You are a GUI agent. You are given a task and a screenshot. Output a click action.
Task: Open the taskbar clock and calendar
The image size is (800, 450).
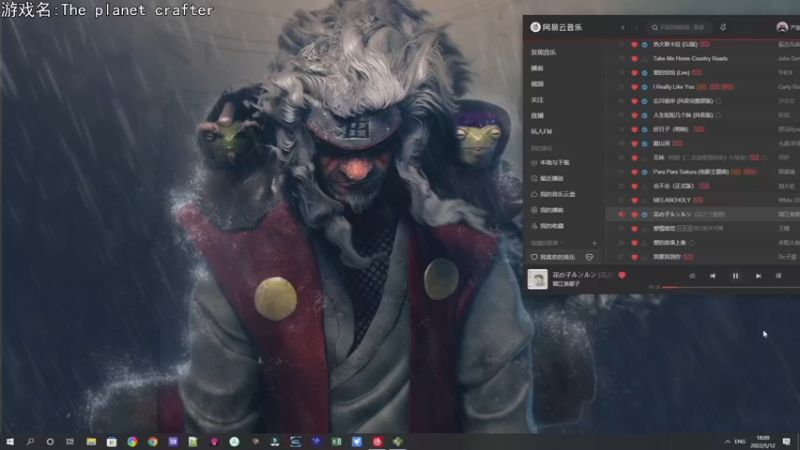pos(763,442)
